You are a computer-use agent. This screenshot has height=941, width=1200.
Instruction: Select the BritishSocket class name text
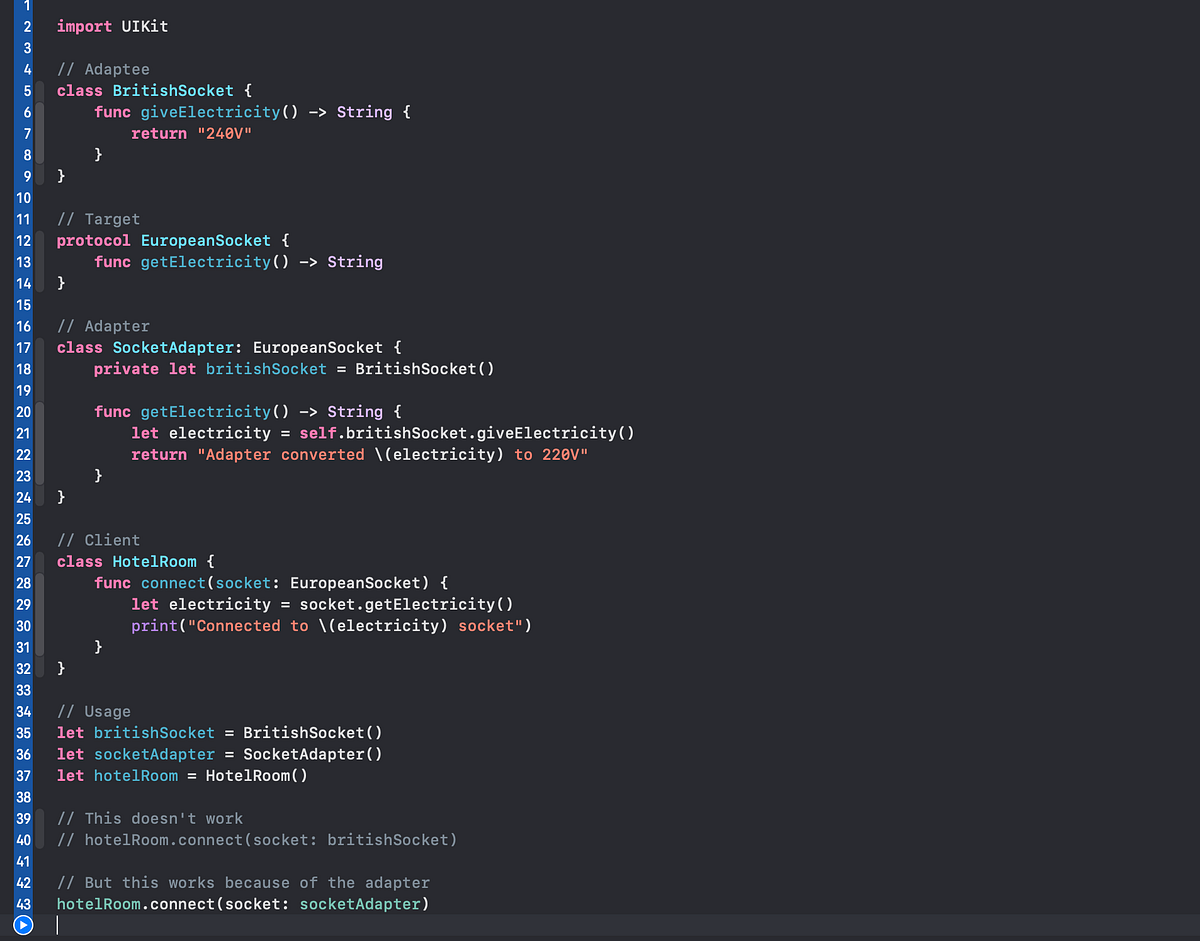click(172, 90)
